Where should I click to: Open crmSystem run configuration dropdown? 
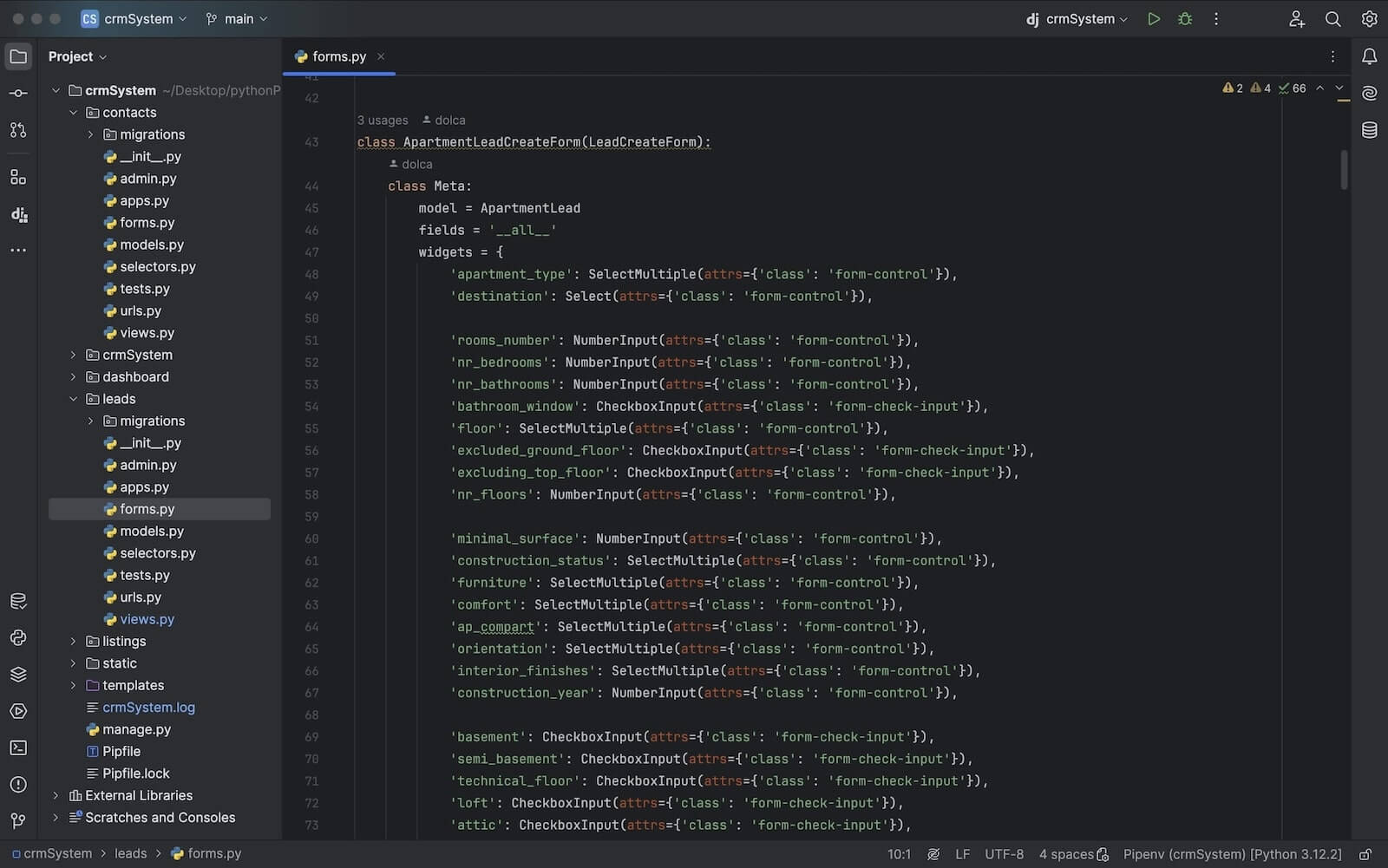click(x=1078, y=19)
